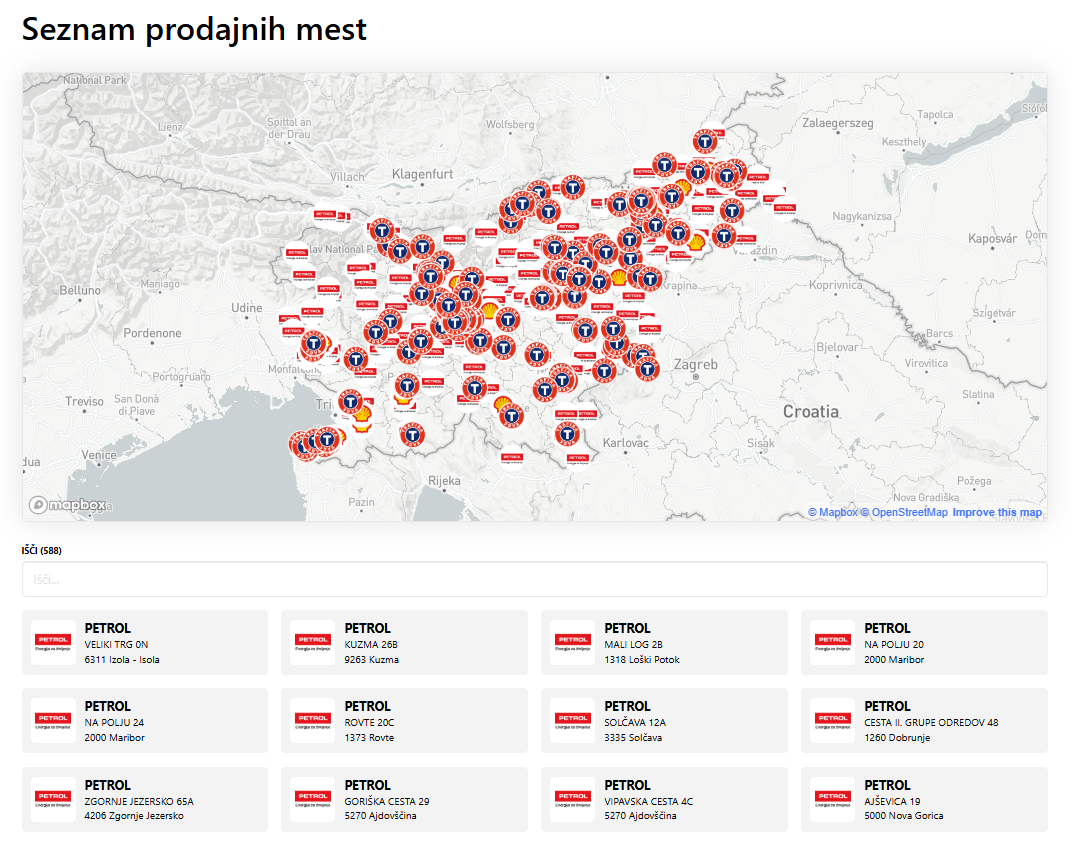
Task: Open Petrol Solčava 12A location card
Action: tap(664, 721)
